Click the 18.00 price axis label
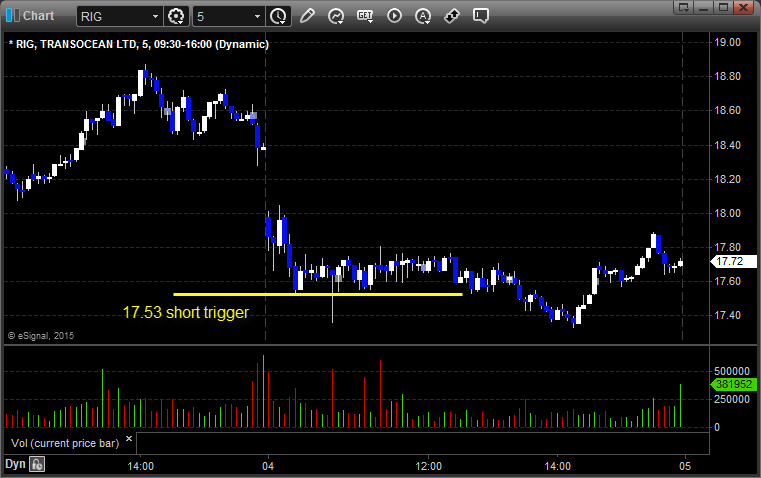761x478 pixels. pos(728,213)
